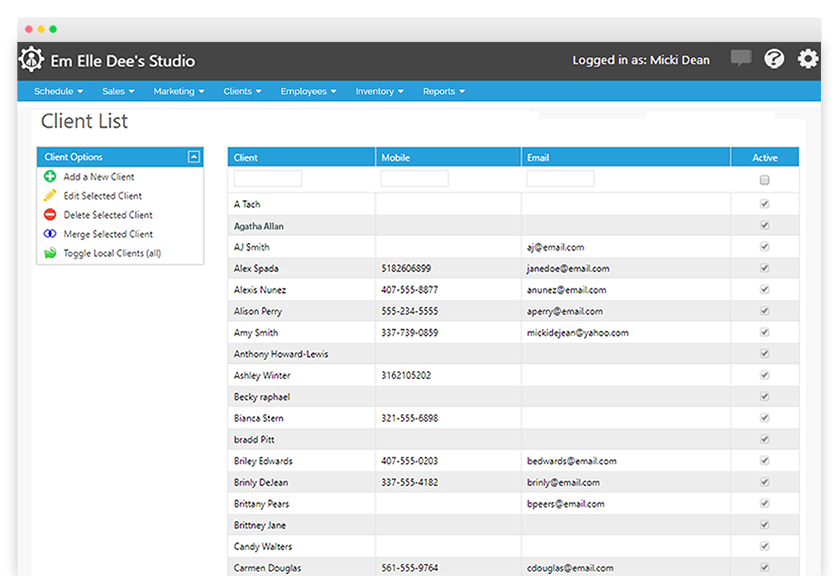
Task: Open the Marketing dropdown menu
Action: click(x=179, y=91)
